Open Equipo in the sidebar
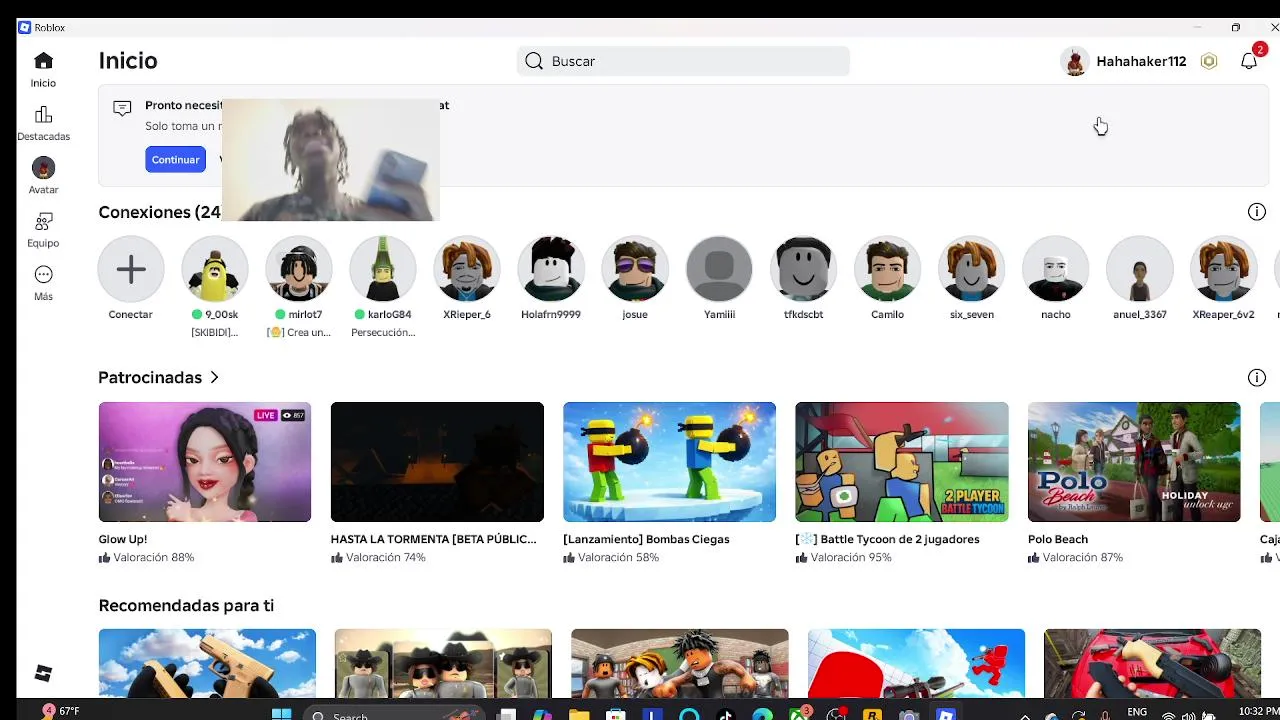The image size is (1280, 720). [43, 221]
